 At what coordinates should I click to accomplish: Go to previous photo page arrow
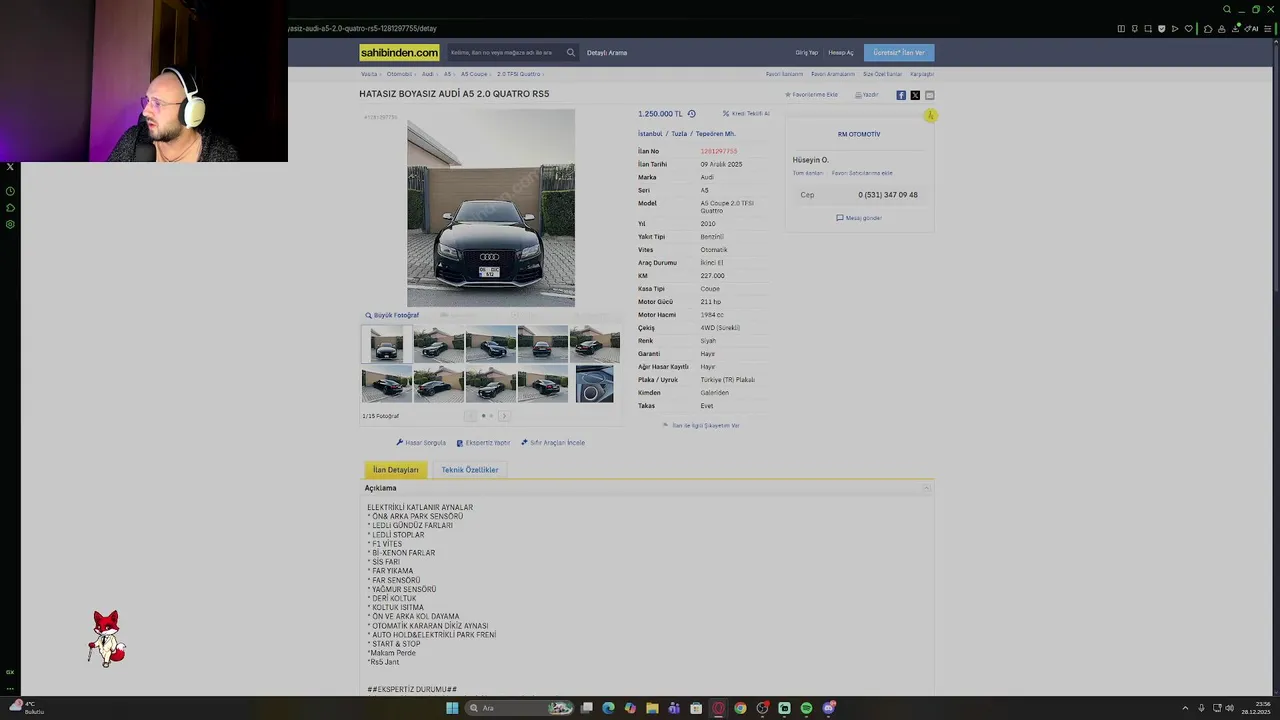point(471,416)
